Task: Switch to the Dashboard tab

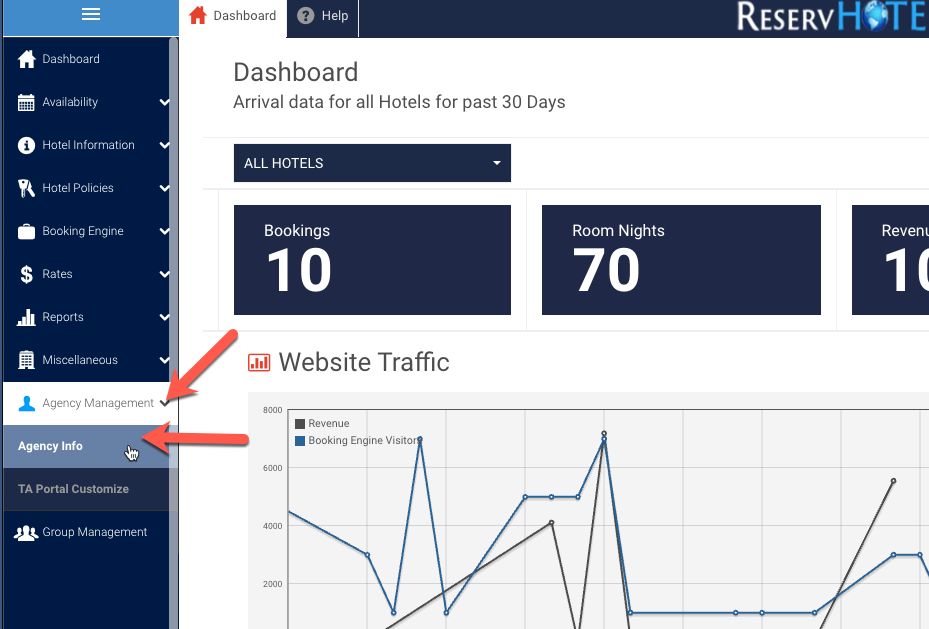Action: coord(233,16)
